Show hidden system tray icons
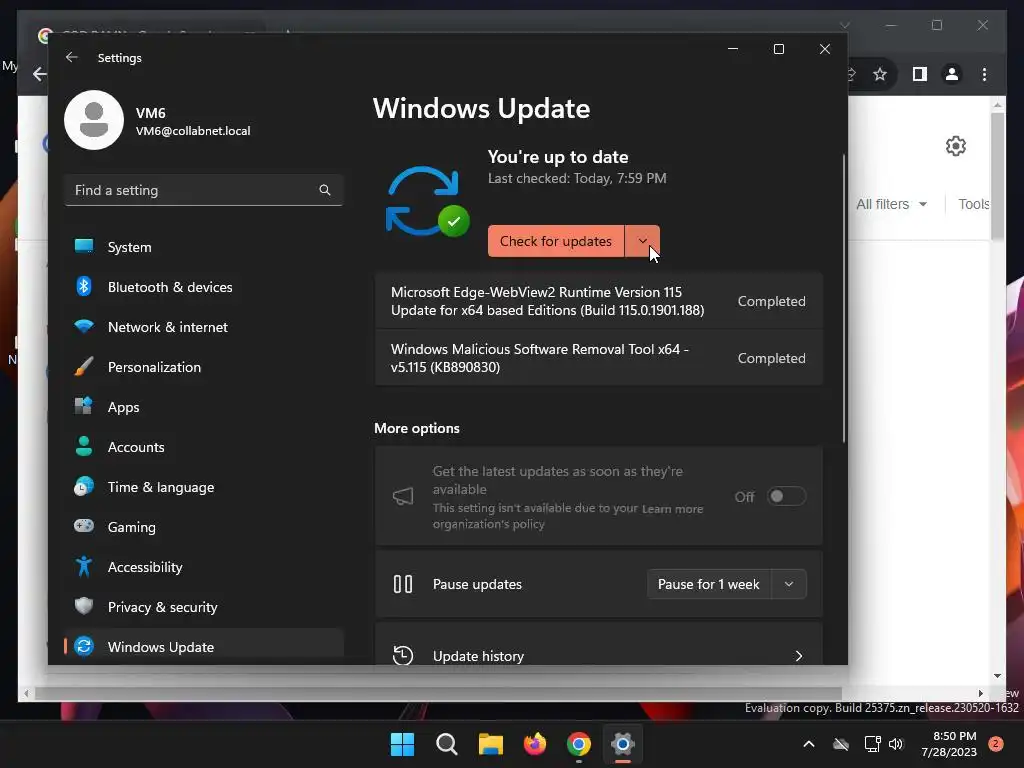The height and width of the screenshot is (768, 1024). point(808,744)
